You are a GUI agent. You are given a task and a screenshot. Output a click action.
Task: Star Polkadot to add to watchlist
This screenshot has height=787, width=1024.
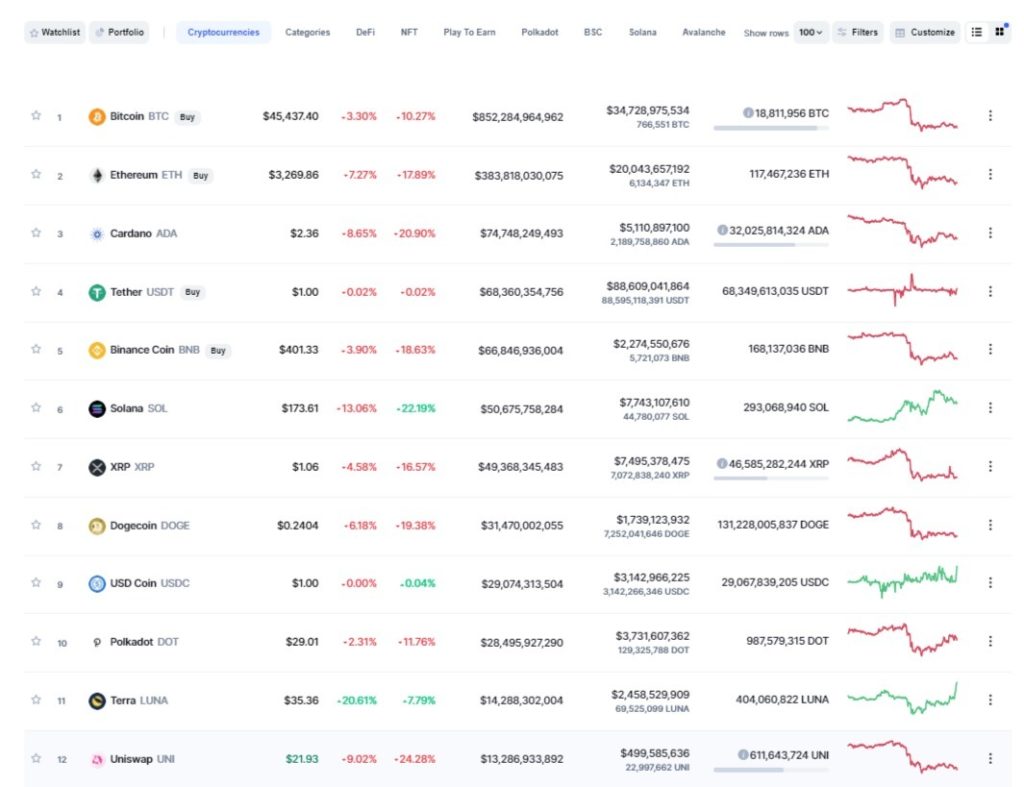[36, 641]
